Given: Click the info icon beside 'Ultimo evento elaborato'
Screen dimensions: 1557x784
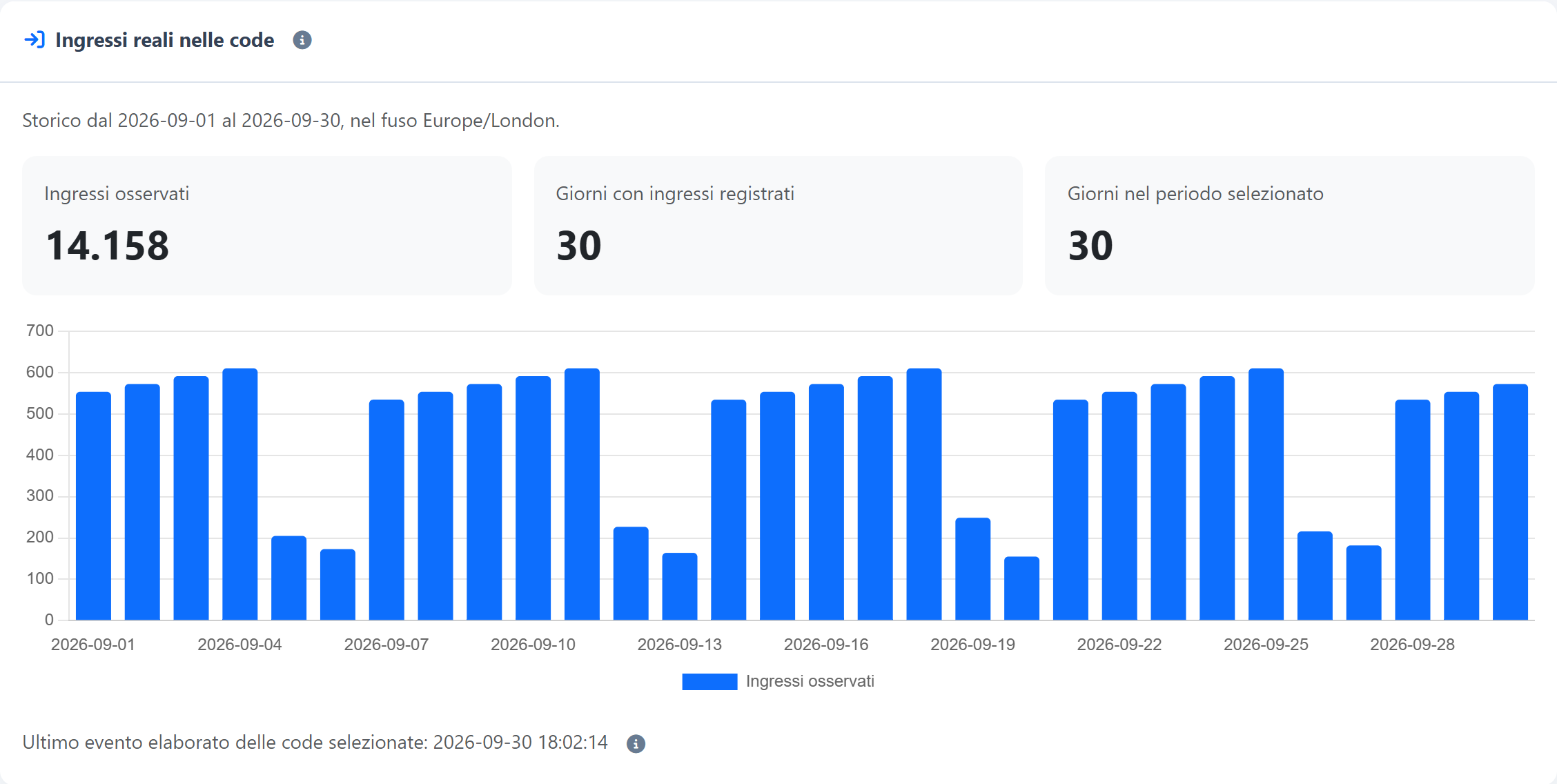Looking at the screenshot, I should (x=636, y=744).
